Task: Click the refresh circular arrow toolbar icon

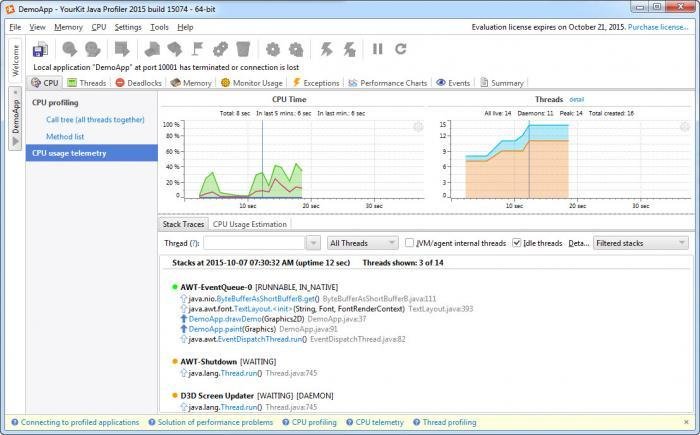Action: (x=400, y=49)
